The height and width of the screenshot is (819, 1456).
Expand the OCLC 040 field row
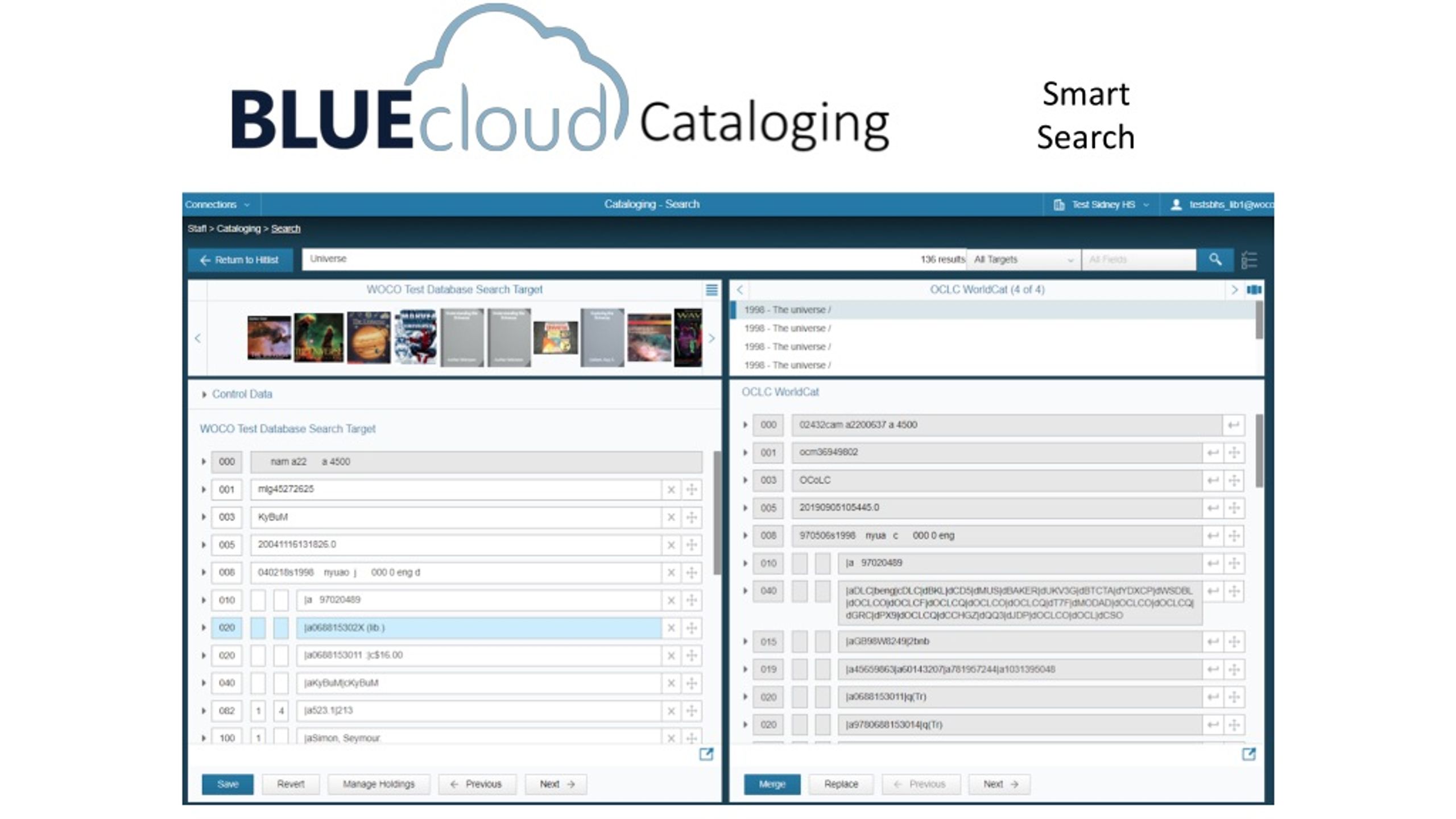tap(745, 591)
